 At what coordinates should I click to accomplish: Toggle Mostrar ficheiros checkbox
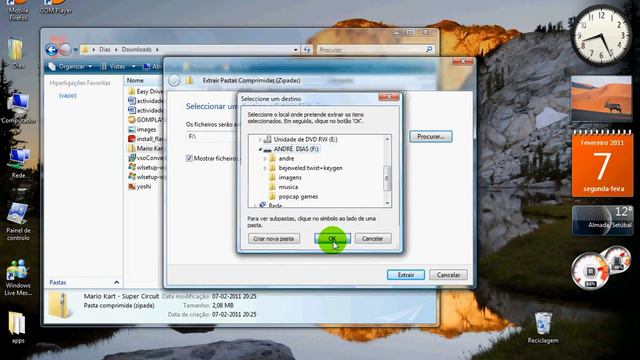189,158
